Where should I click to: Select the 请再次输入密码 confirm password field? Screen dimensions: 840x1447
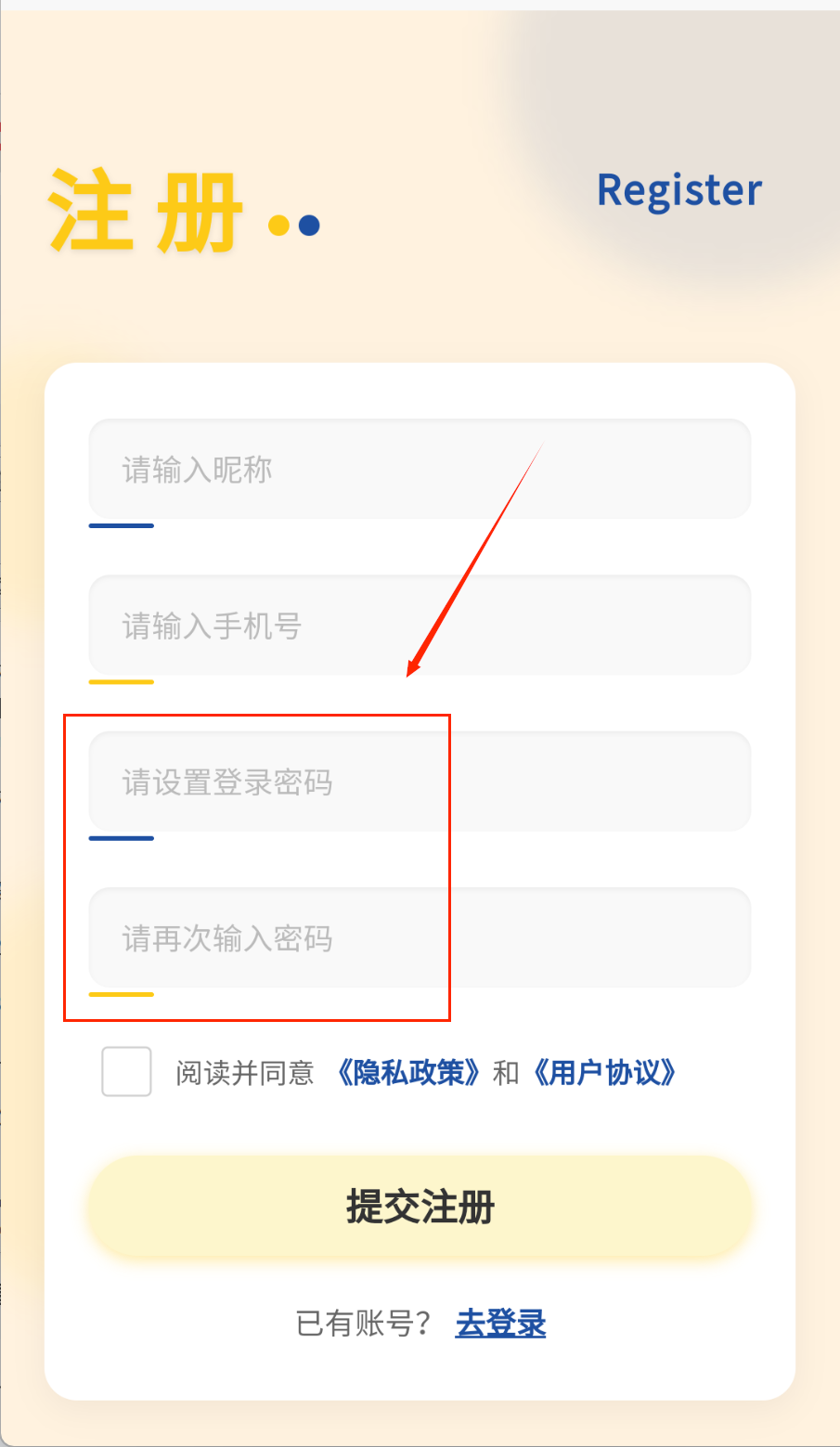click(420, 937)
